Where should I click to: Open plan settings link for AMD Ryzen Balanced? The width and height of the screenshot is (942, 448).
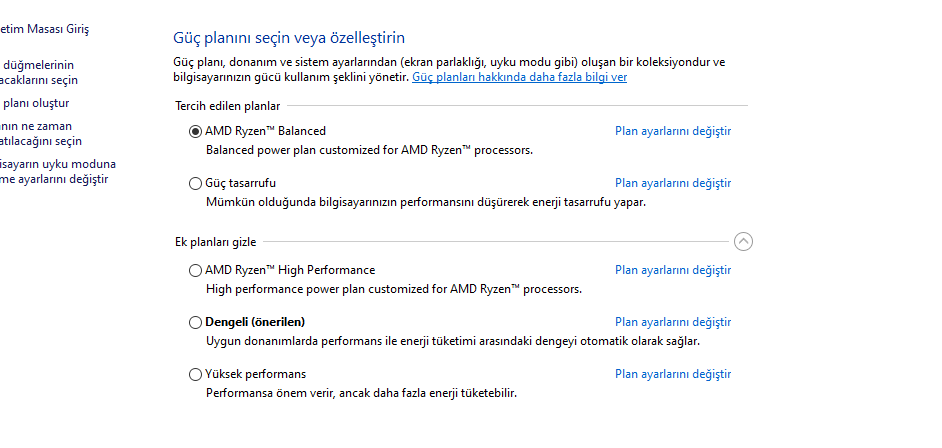pyautogui.click(x=673, y=131)
